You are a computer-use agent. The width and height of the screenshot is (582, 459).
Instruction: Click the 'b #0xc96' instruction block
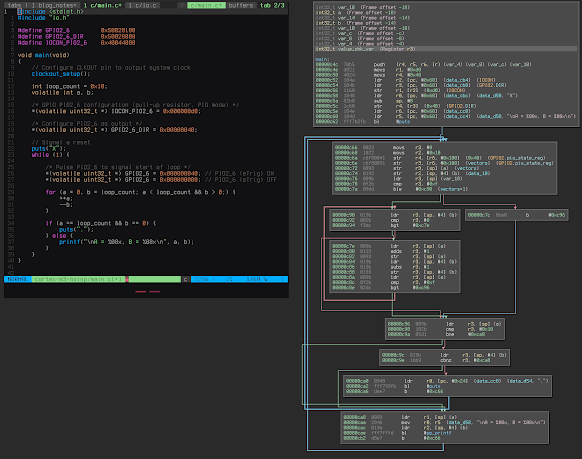517,215
